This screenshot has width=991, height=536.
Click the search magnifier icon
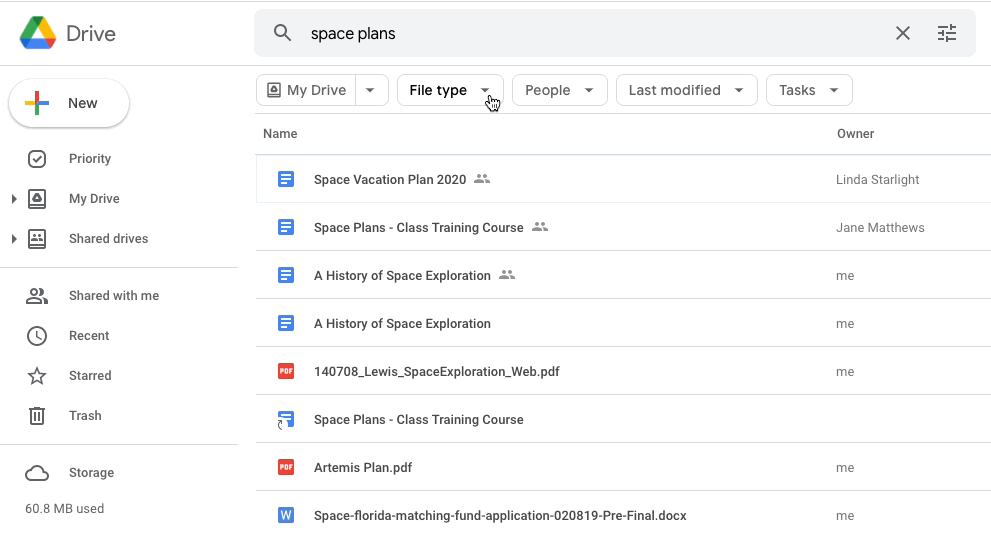click(283, 33)
